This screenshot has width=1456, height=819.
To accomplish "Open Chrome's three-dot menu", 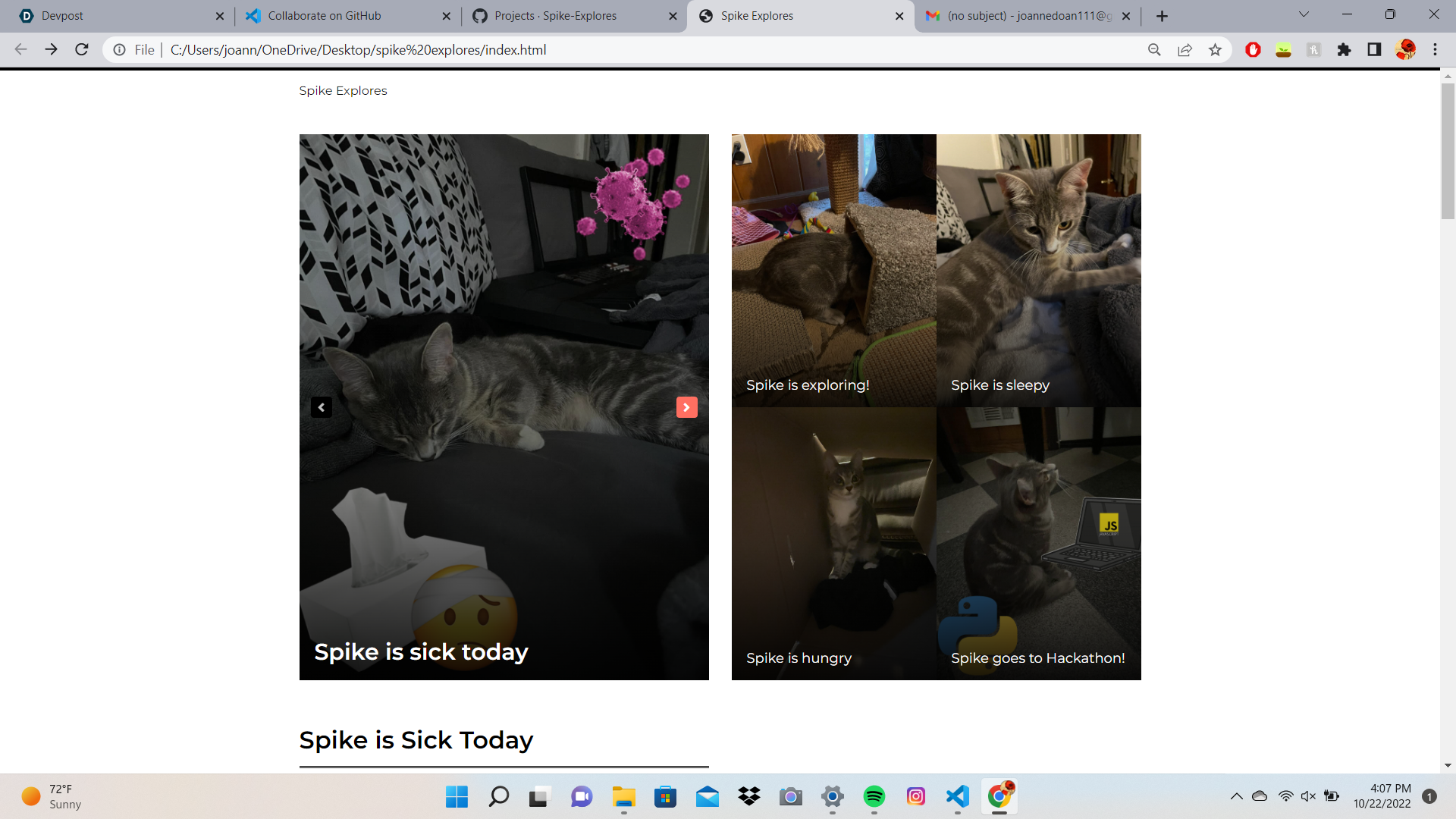I will tap(1435, 50).
